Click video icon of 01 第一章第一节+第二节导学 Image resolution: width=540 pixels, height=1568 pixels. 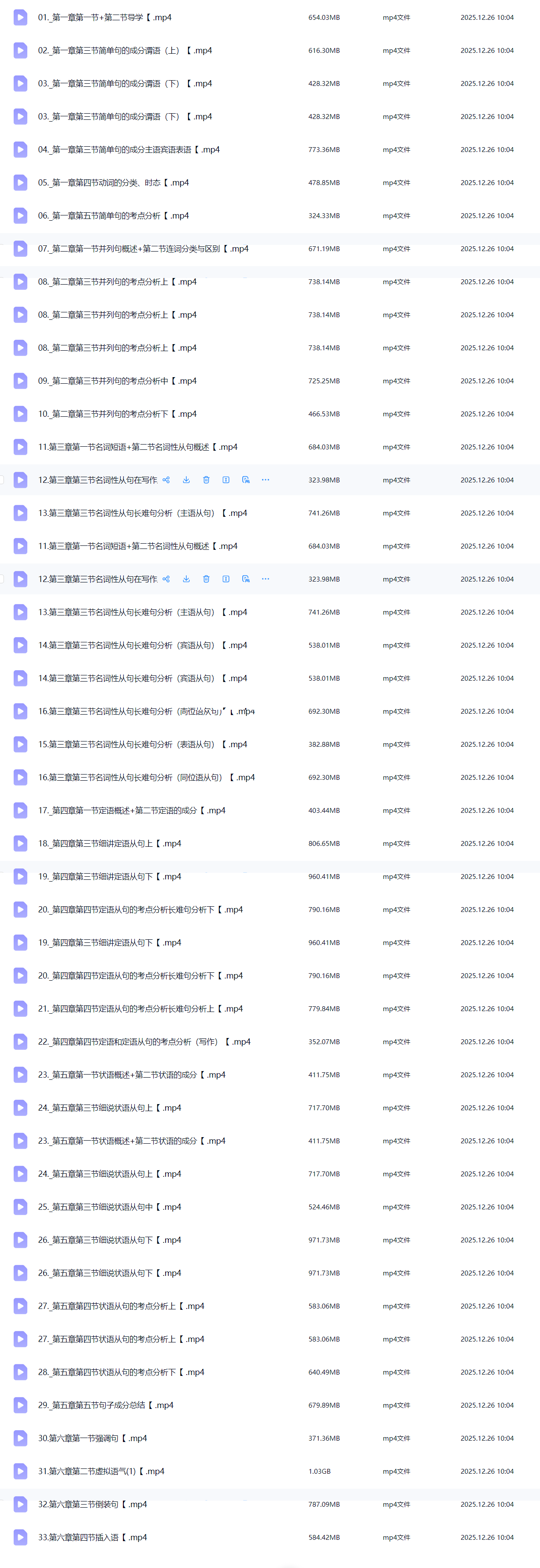[x=20, y=17]
